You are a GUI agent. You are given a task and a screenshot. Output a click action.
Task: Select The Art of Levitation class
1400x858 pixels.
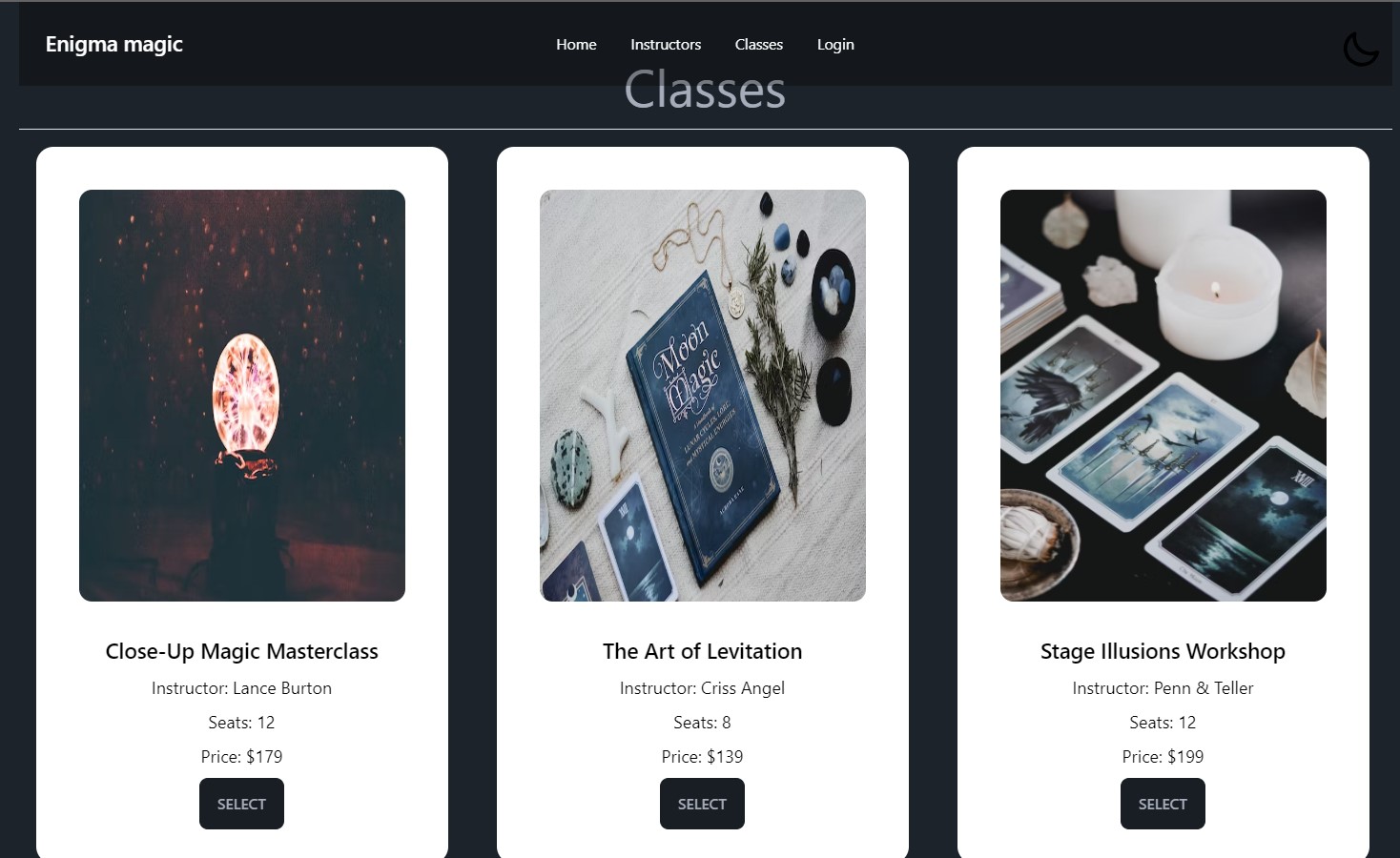(702, 804)
